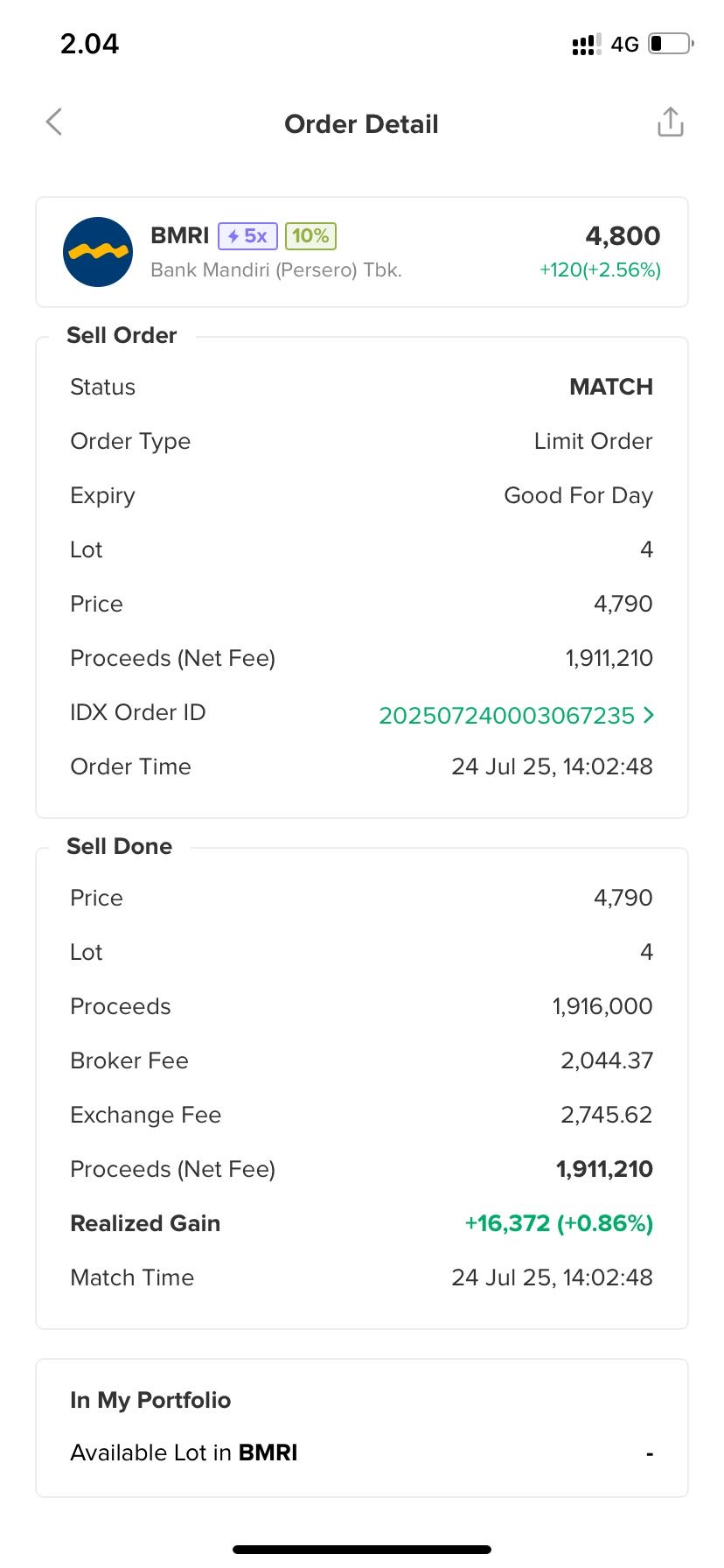Tap the Sell Order section header
The width and height of the screenshot is (724, 1568).
pos(122,335)
